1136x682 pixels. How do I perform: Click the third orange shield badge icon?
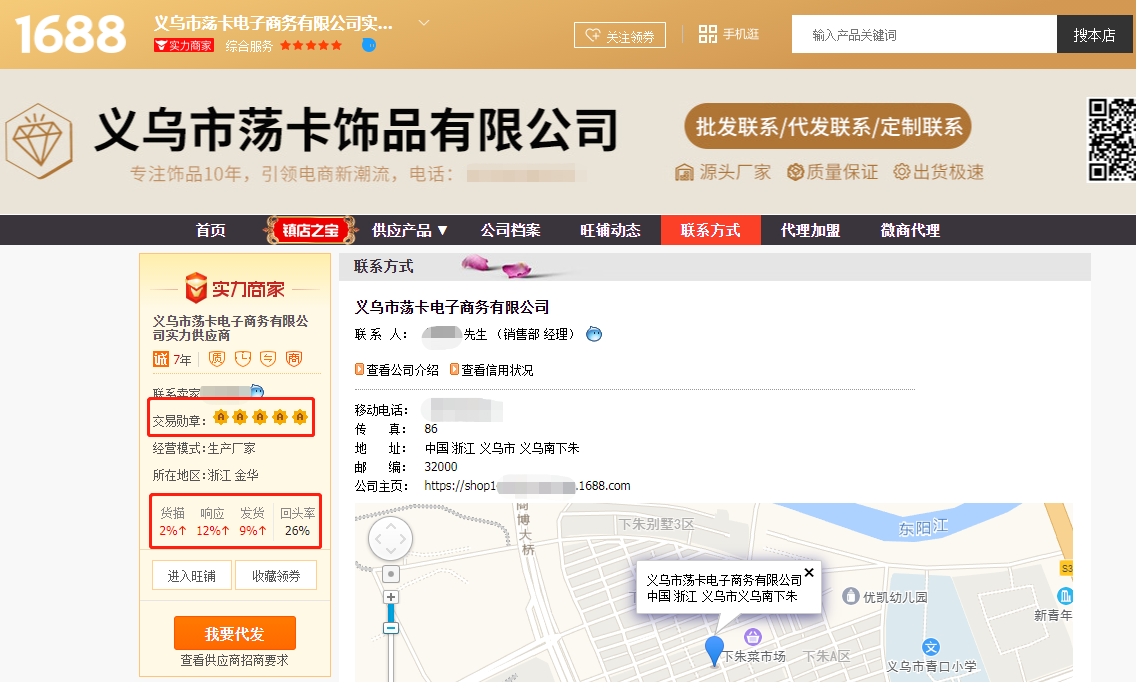click(268, 359)
